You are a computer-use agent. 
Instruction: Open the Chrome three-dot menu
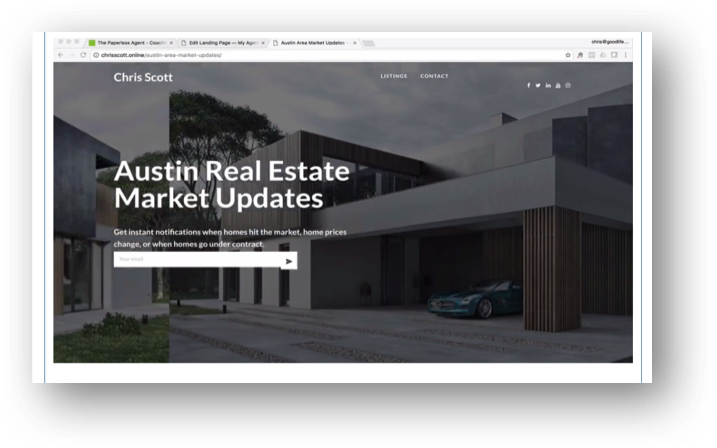point(626,55)
